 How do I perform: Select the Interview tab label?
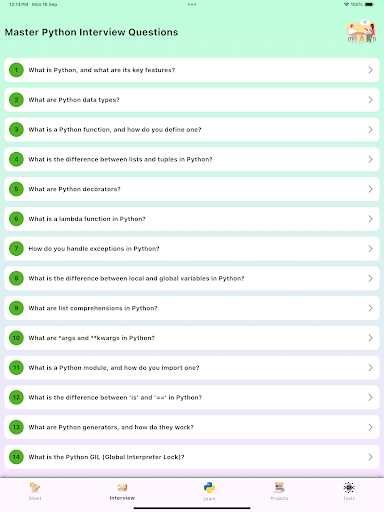tap(122, 498)
